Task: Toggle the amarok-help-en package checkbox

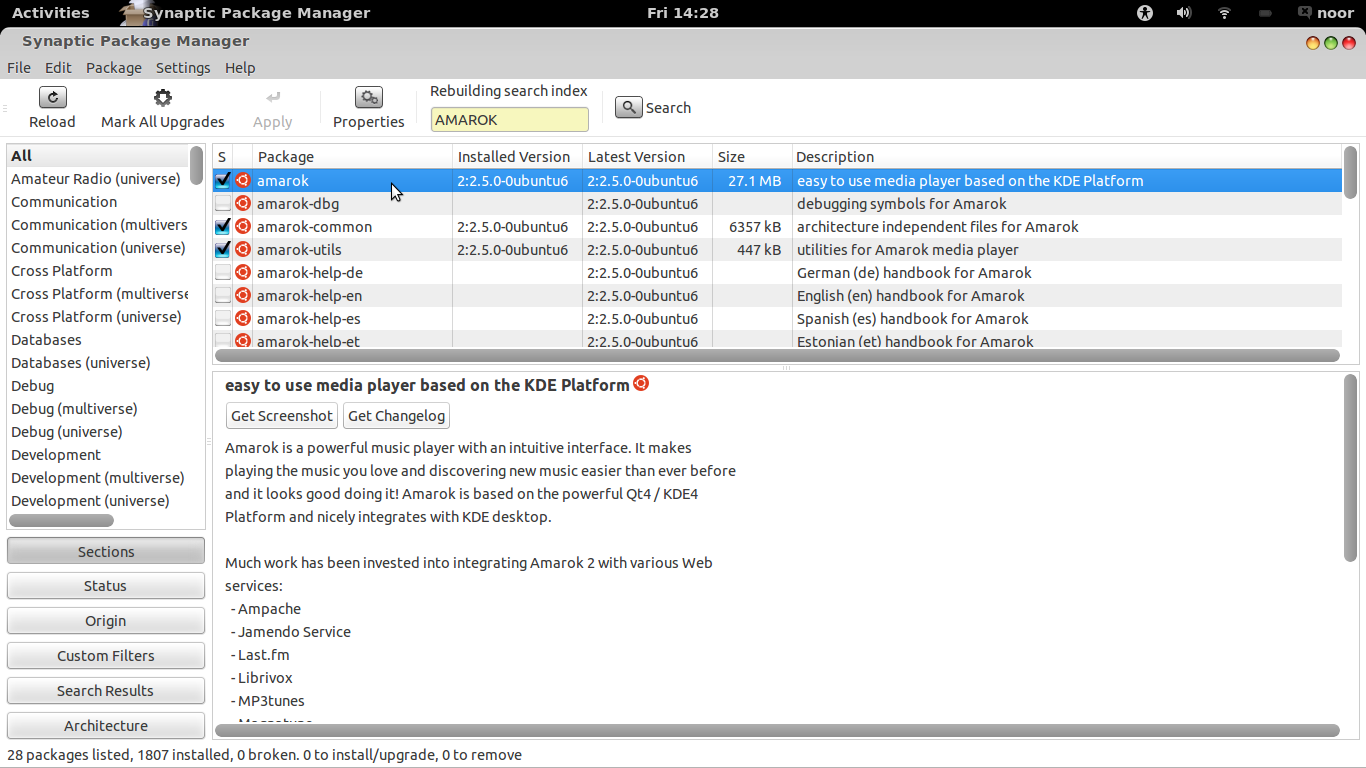Action: coord(223,296)
